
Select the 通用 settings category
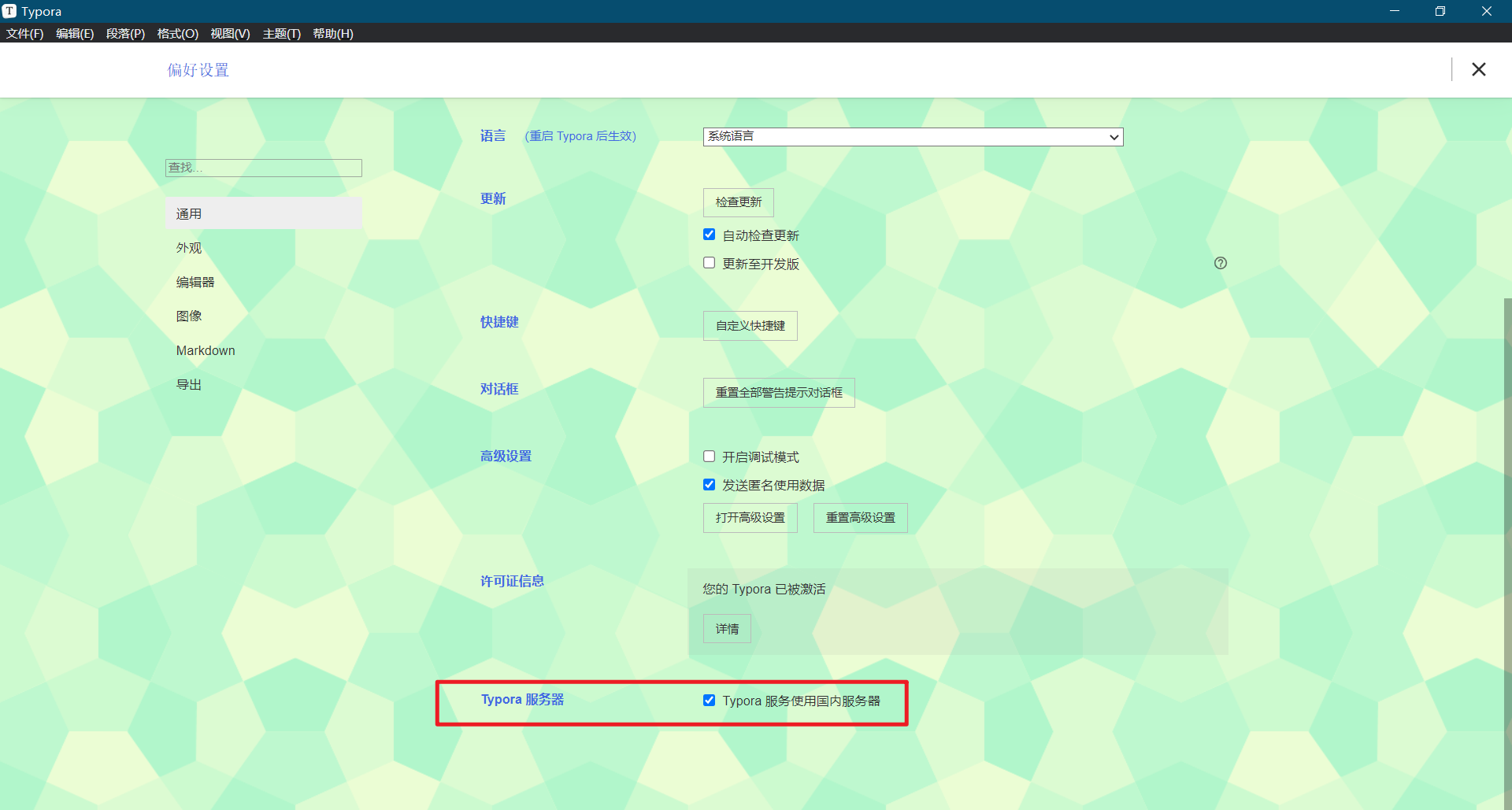[x=263, y=213]
